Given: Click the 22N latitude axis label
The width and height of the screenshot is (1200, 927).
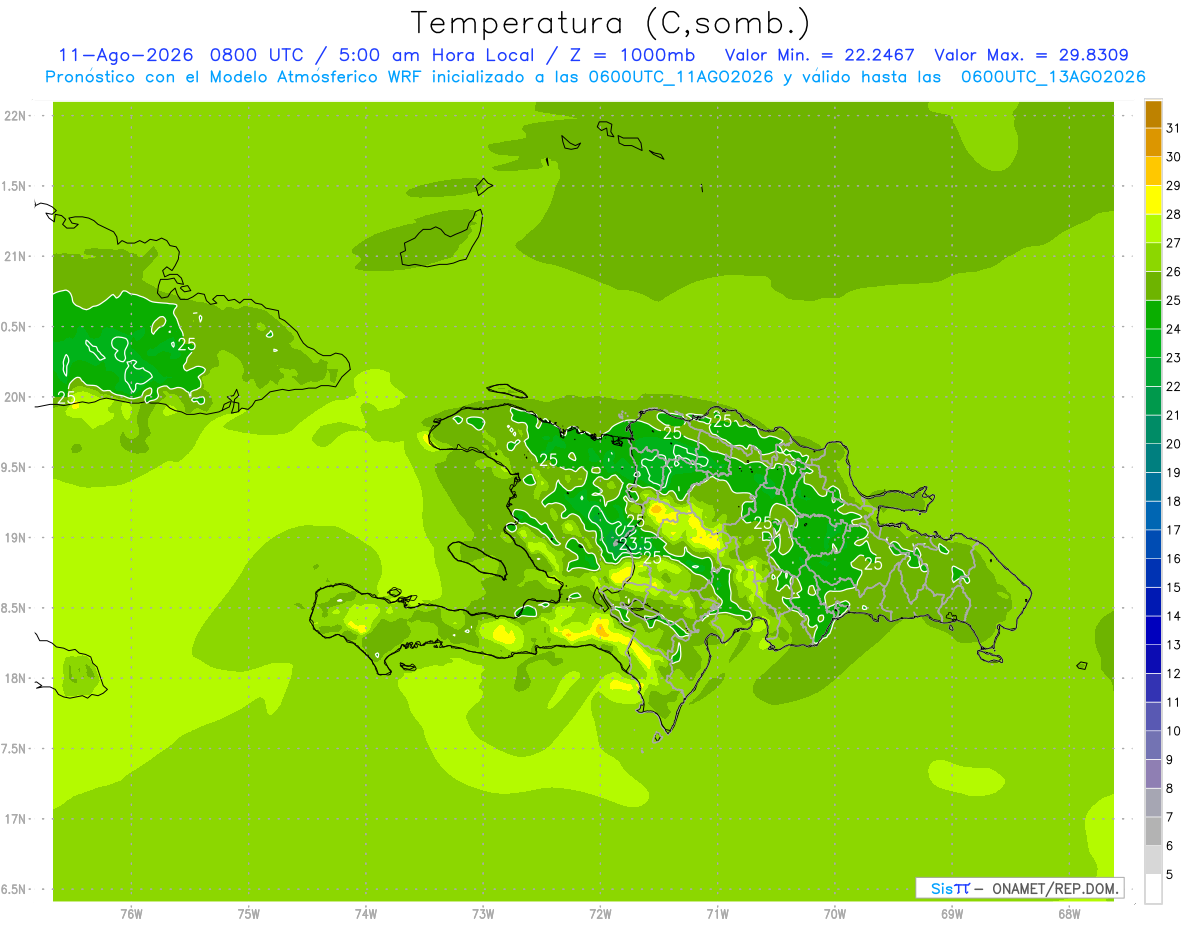Looking at the screenshot, I should (16, 116).
